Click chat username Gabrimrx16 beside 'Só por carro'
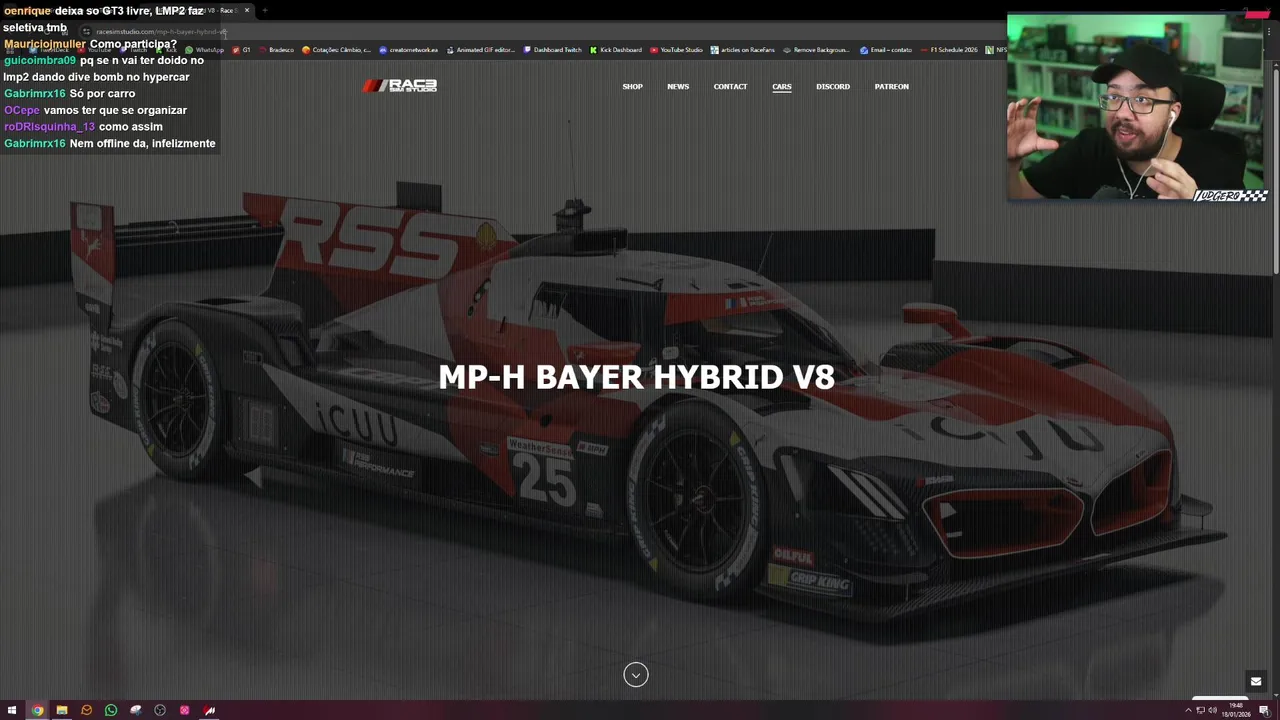 34,94
